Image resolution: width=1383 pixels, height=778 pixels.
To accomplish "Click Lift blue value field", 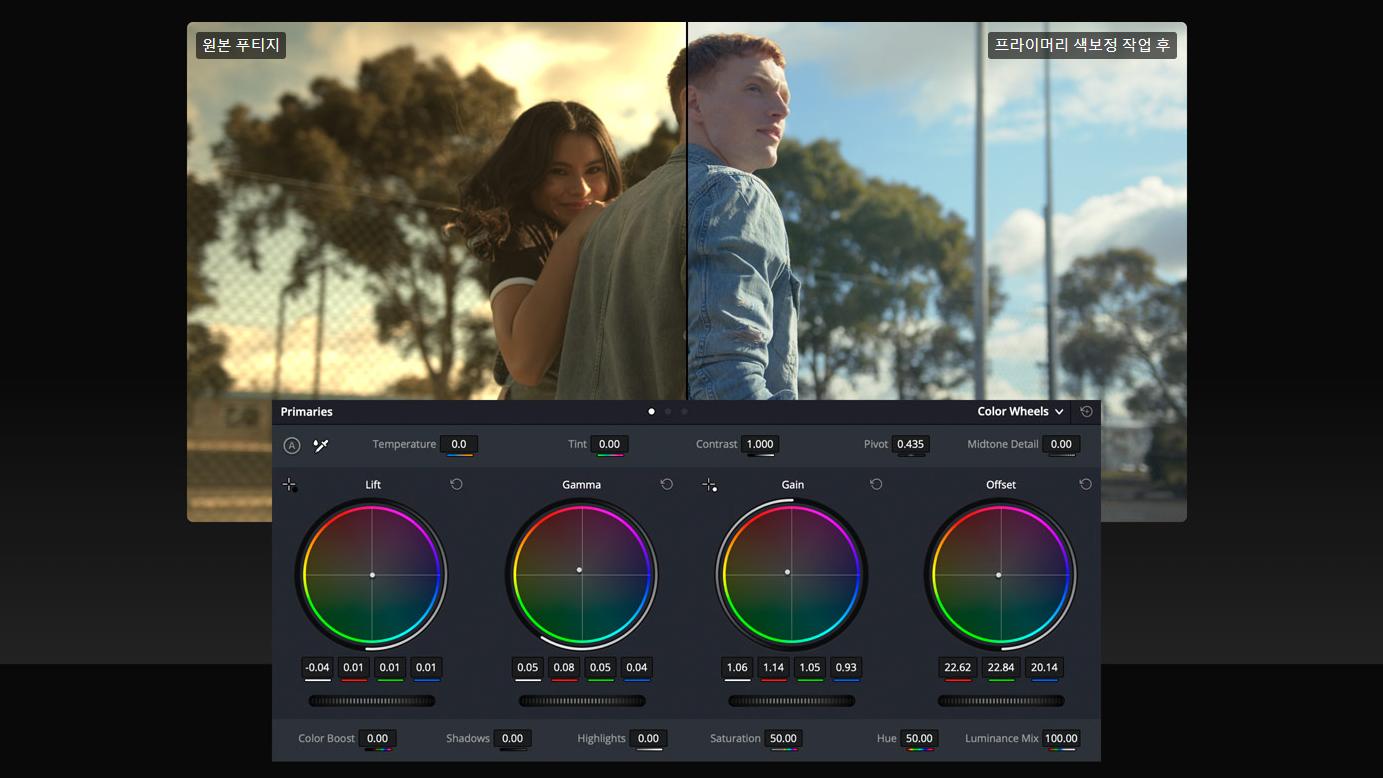I will [x=426, y=667].
